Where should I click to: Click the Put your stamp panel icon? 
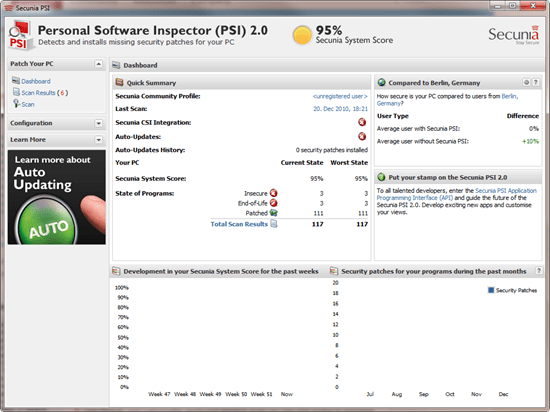coord(381,177)
